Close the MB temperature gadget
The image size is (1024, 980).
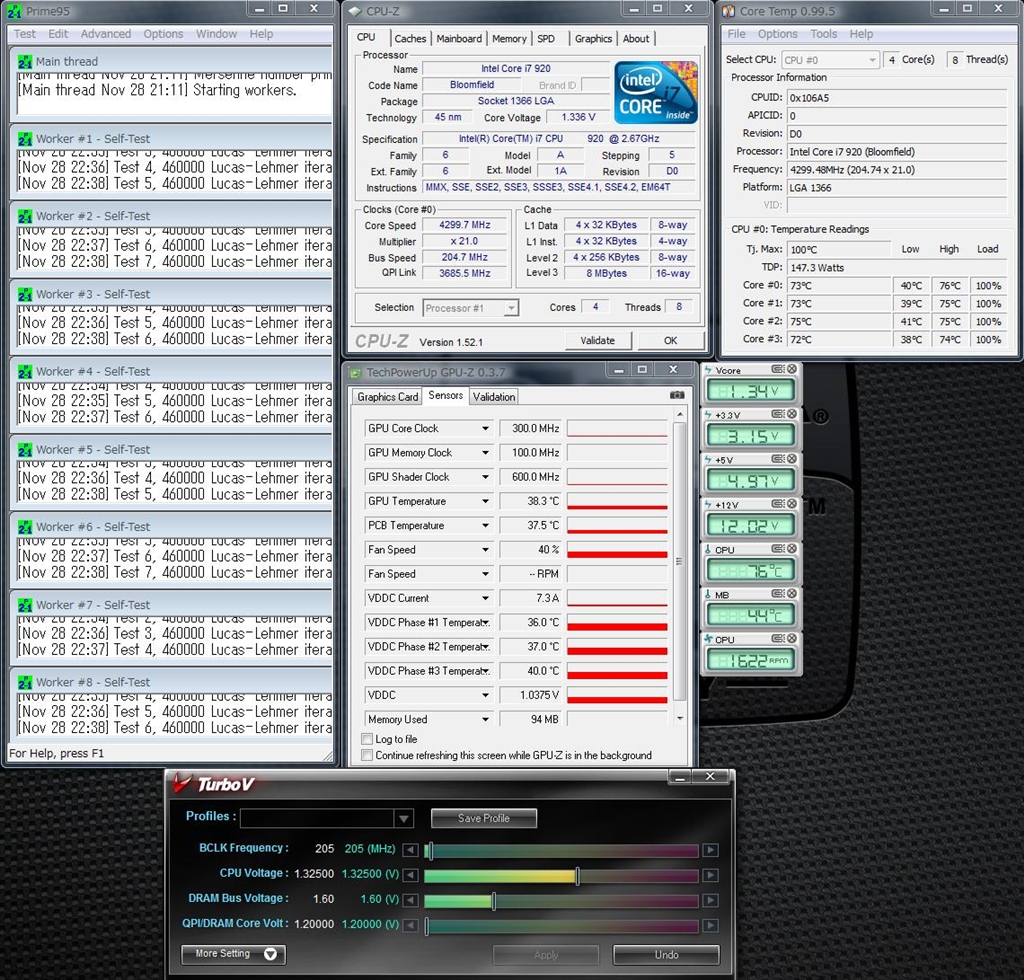click(792, 595)
